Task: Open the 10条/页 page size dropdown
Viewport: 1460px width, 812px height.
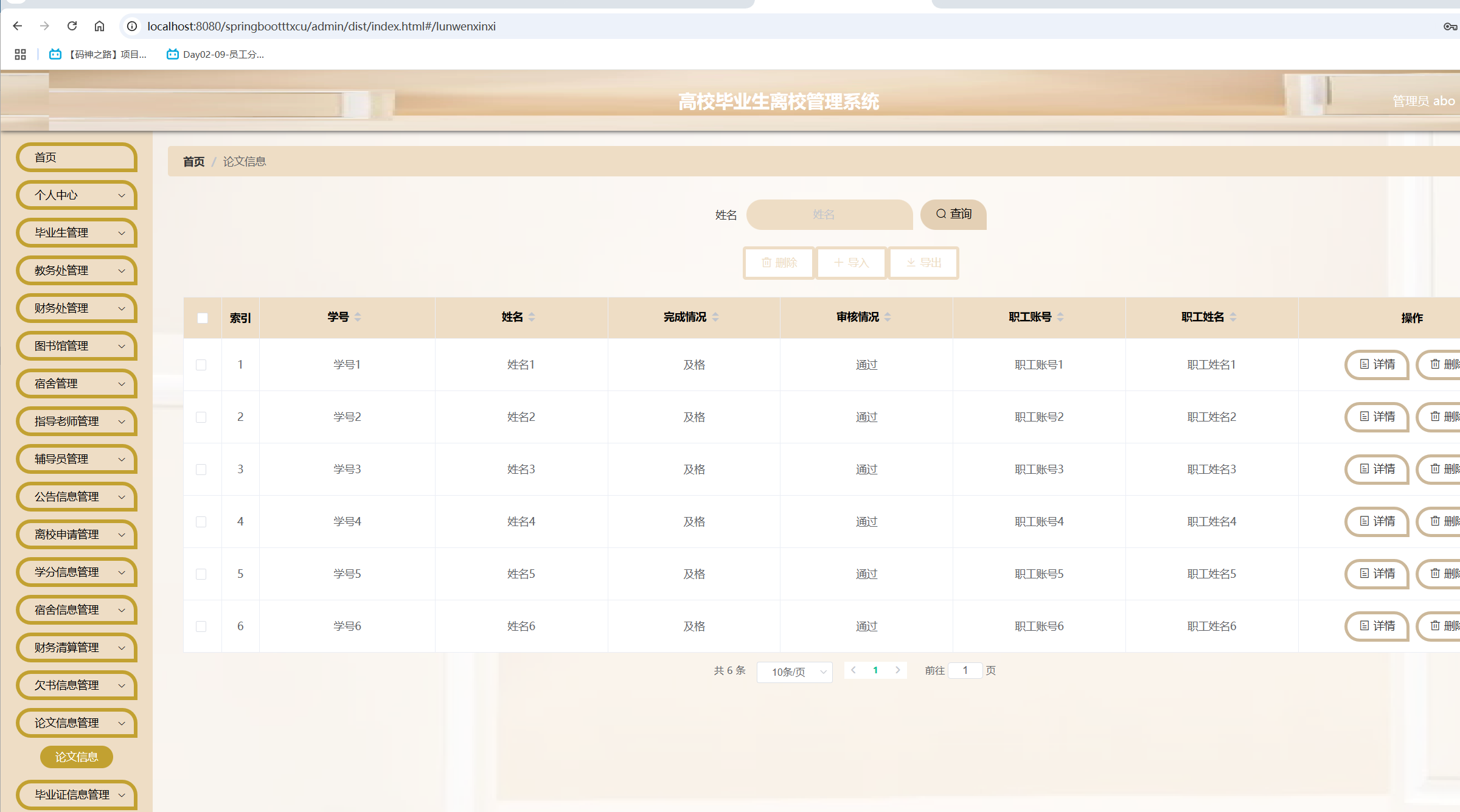Action: (794, 671)
